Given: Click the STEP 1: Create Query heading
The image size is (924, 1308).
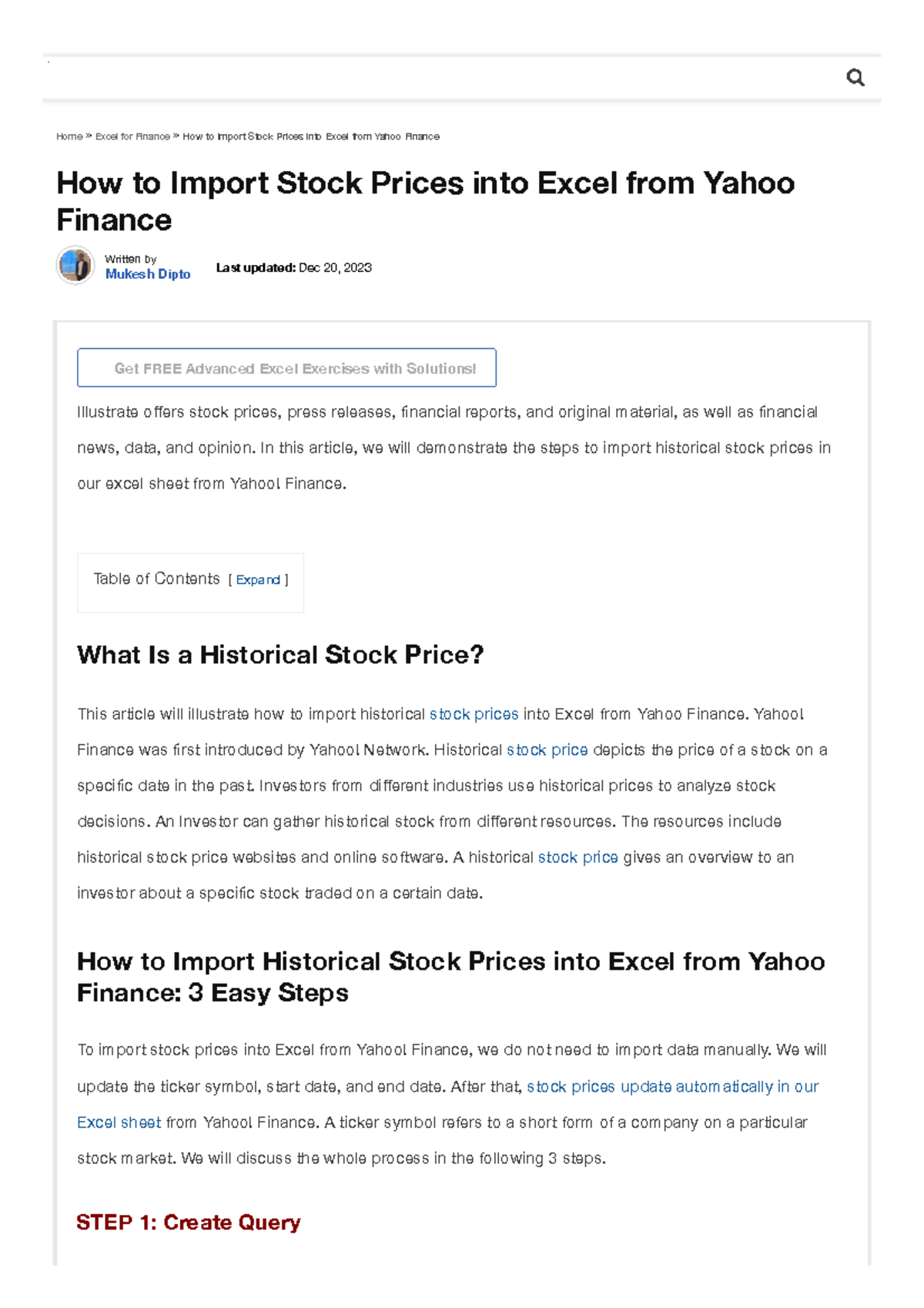Looking at the screenshot, I should (x=188, y=1222).
